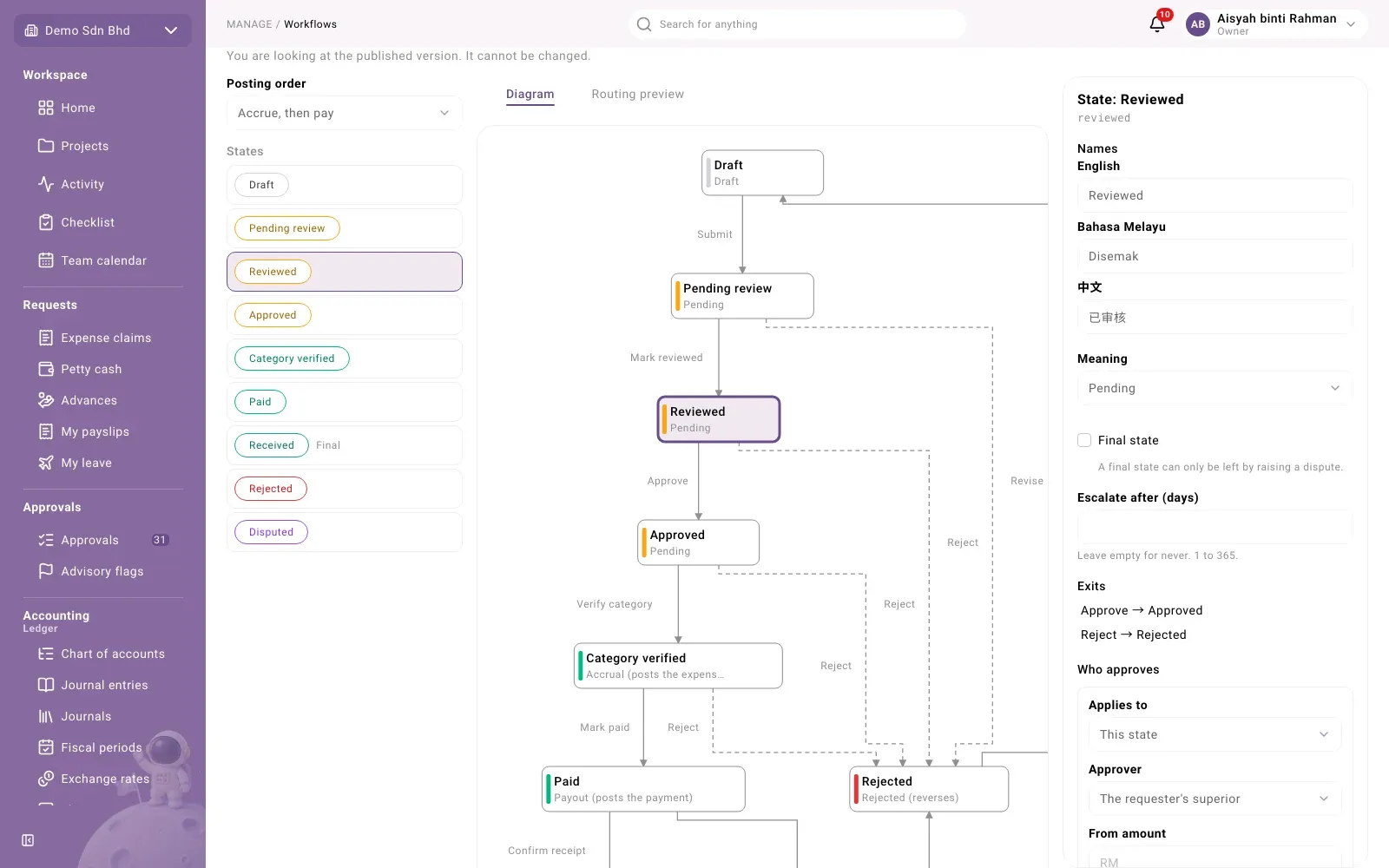Click the Journal entries book icon
The height and width of the screenshot is (868, 1389).
pos(46,685)
